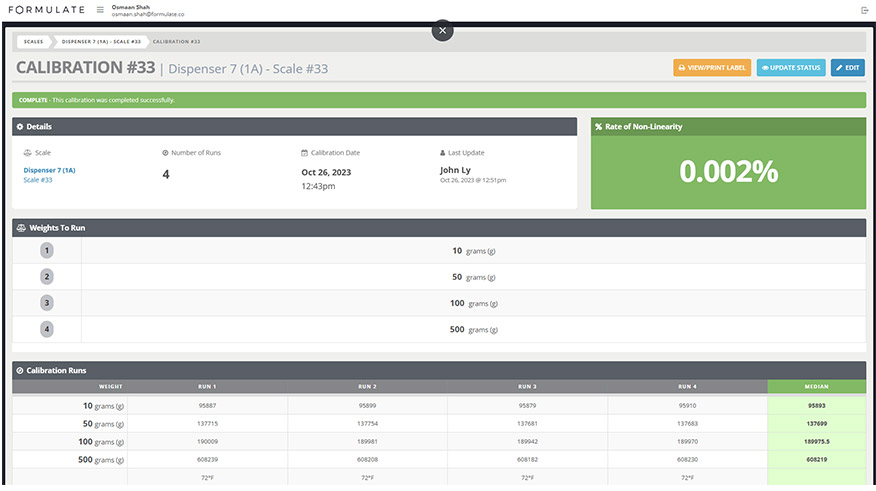Click the Formulate logo
Viewport: 876px width, 491px height.
click(x=46, y=10)
